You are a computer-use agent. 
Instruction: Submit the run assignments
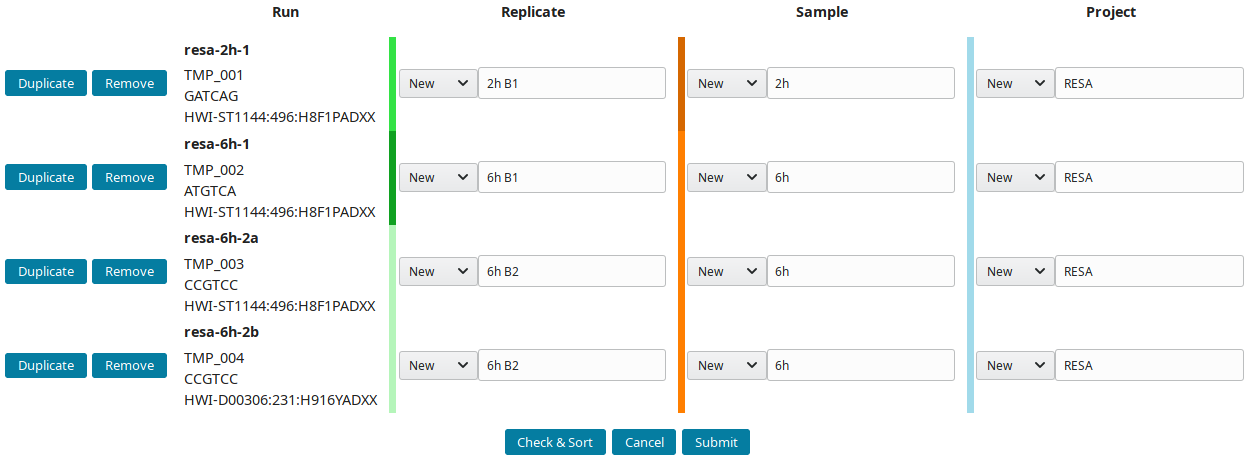tap(716, 442)
